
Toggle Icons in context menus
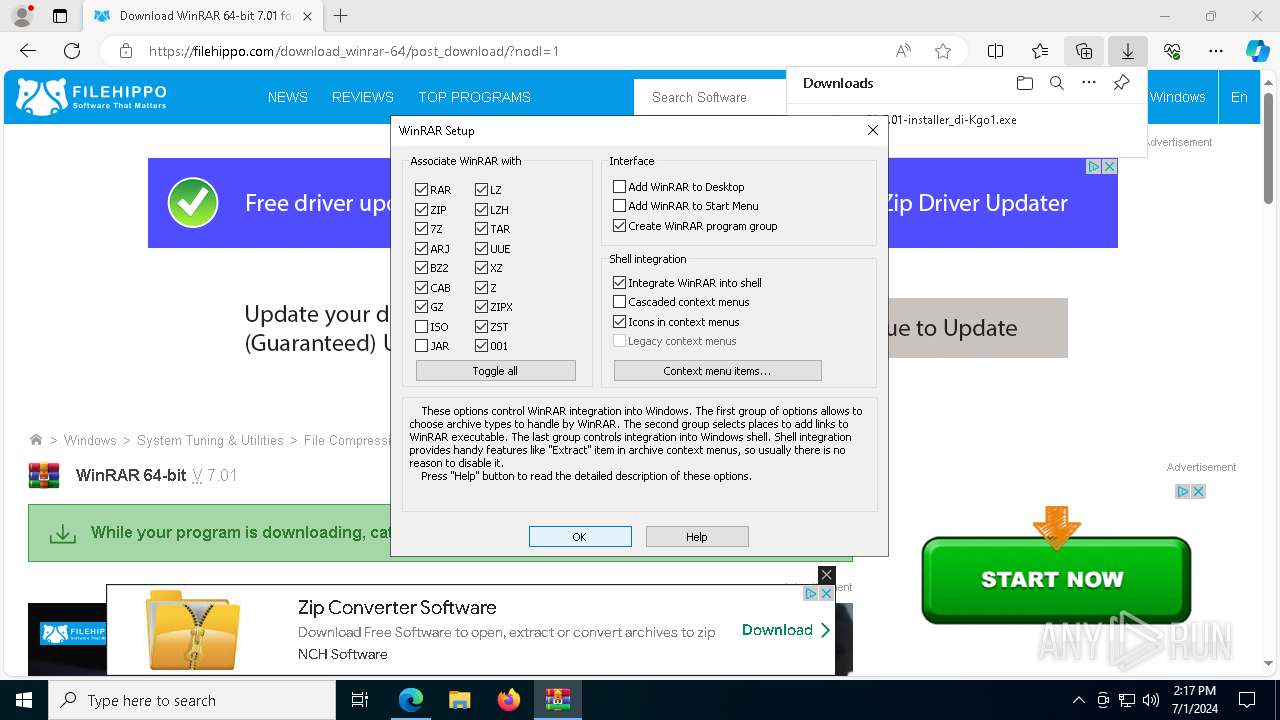tap(619, 321)
